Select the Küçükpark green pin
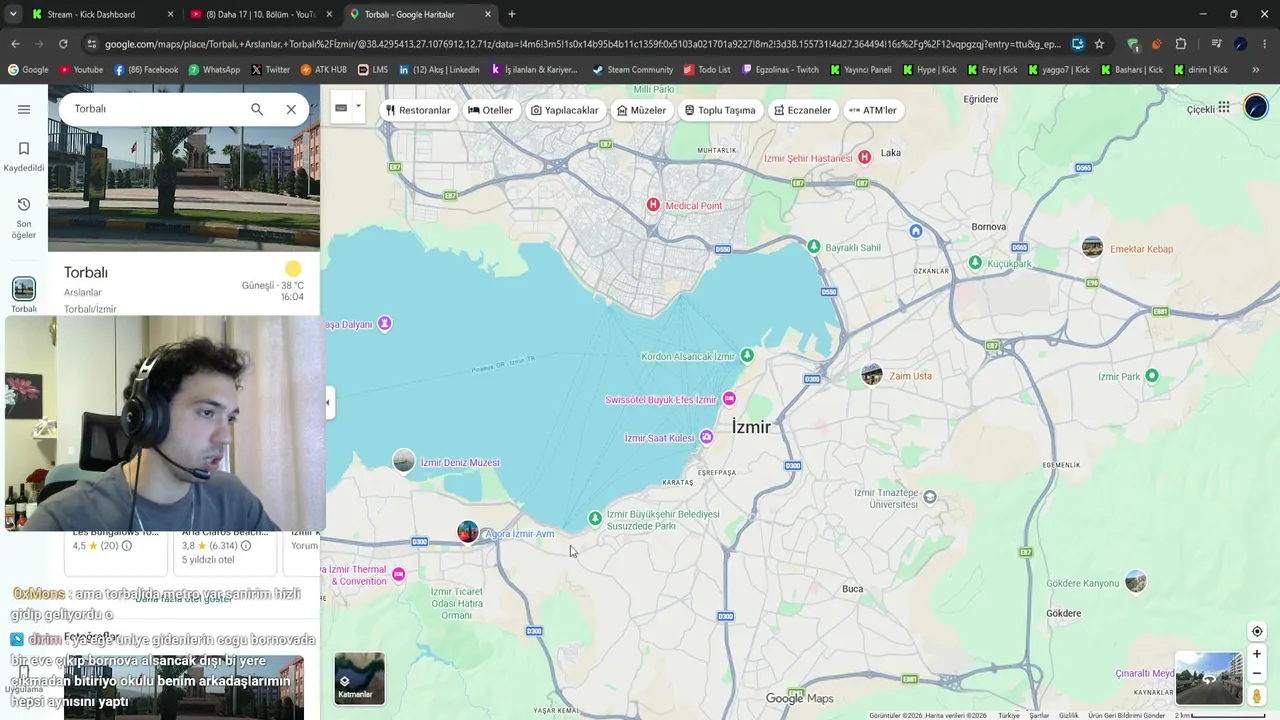This screenshot has width=1280, height=720. [975, 263]
